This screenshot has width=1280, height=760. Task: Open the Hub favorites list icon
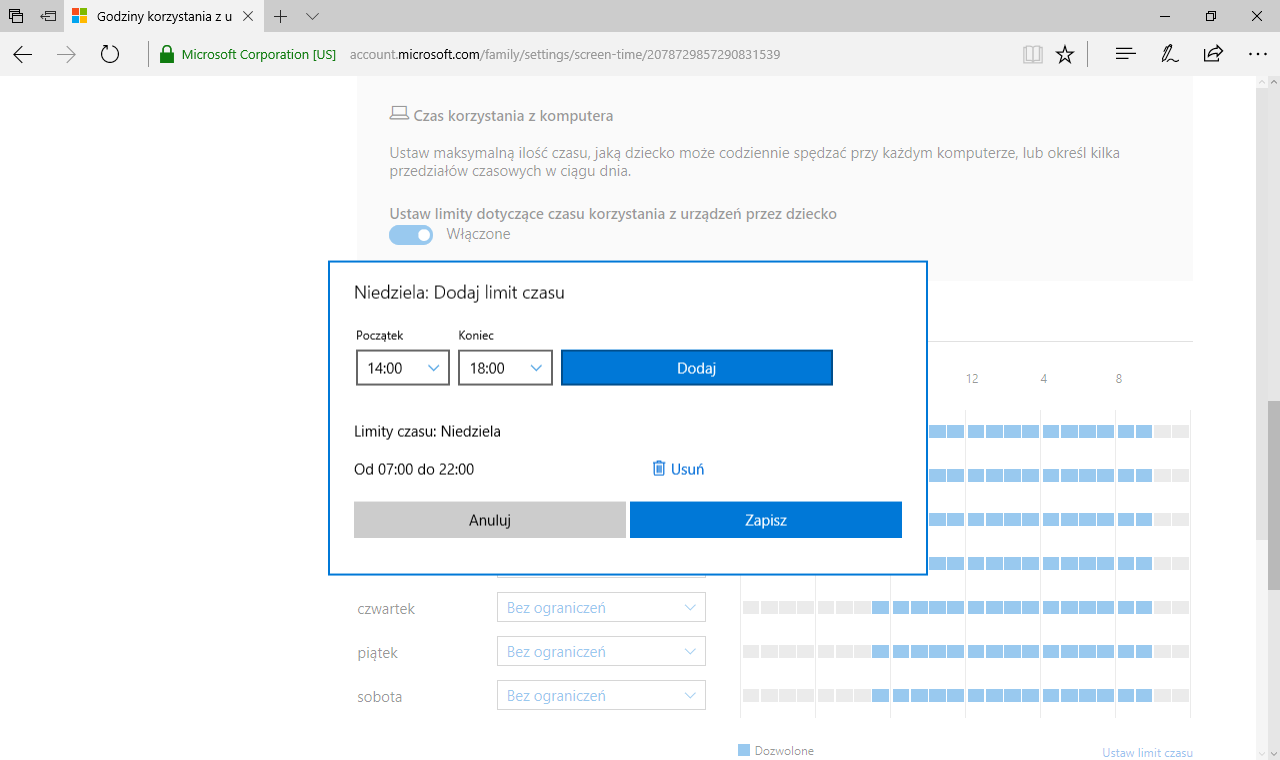click(1125, 55)
